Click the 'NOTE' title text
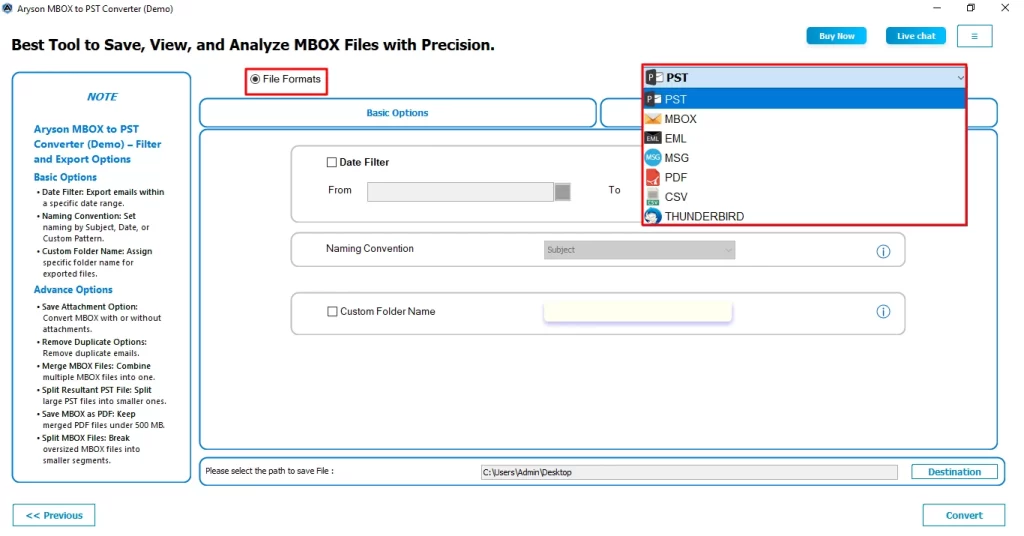The image size is (1024, 536). click(102, 97)
